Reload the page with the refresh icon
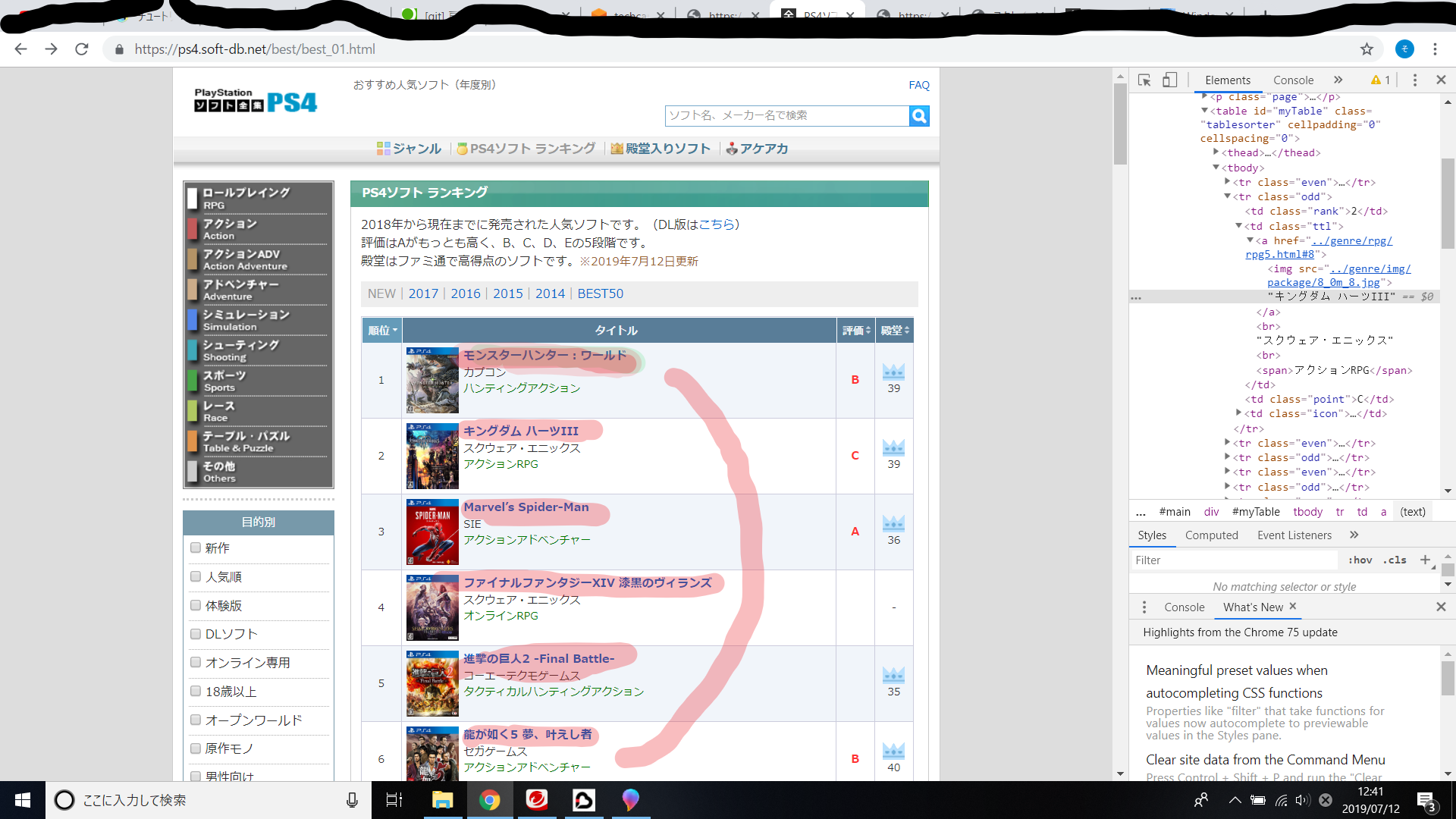Viewport: 1456px width, 819px height. pos(82,49)
